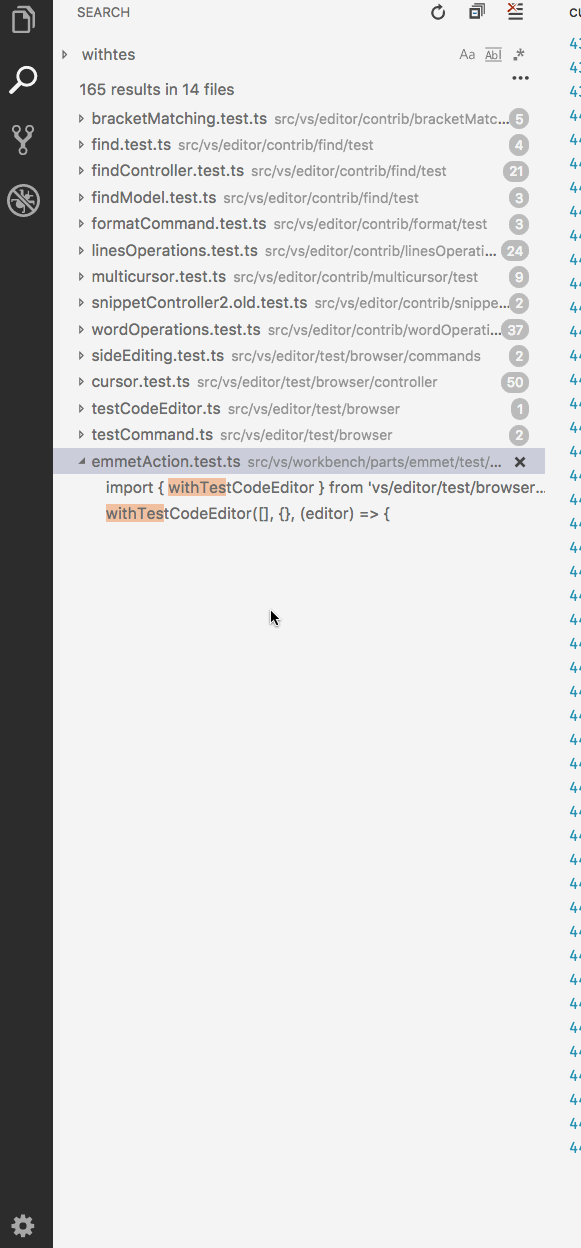Viewport: 581px width, 1248px height.
Task: Expand the replace field toggle arrow
Action: (x=65, y=55)
